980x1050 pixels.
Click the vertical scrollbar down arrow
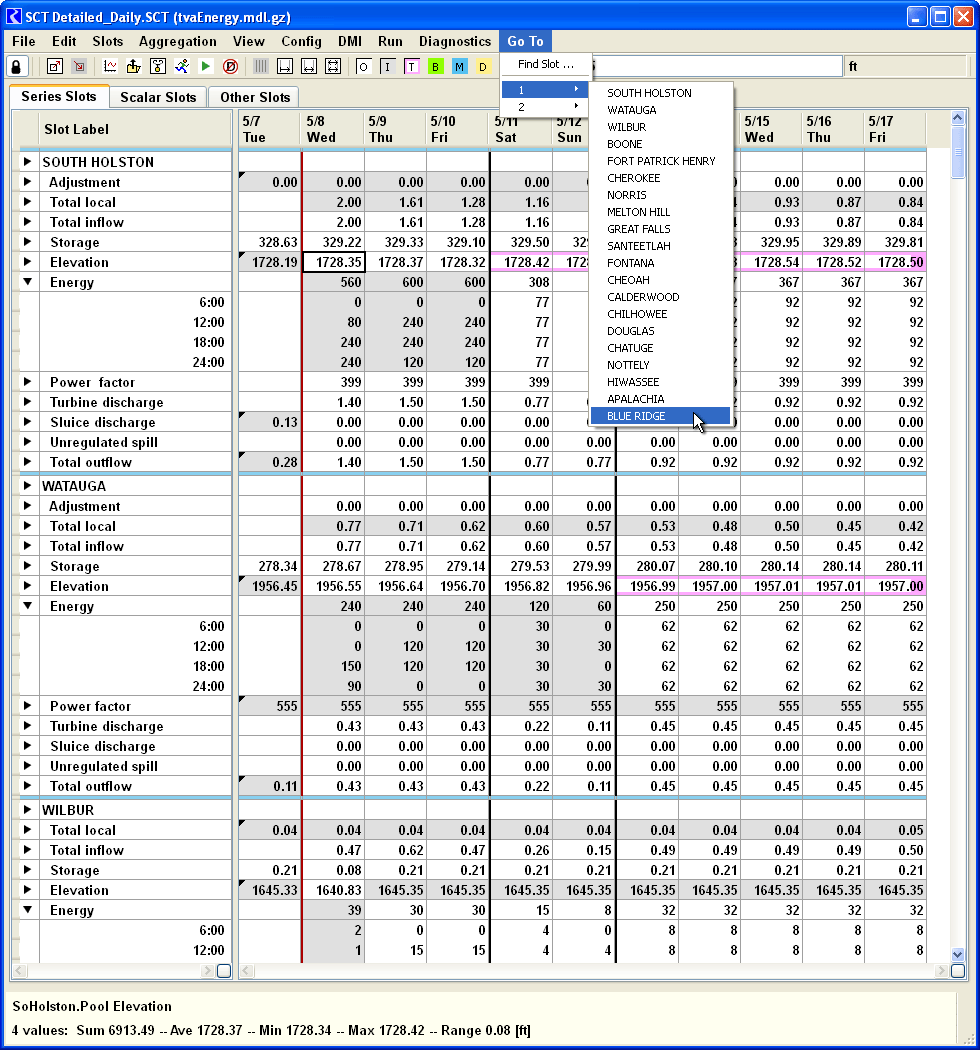(958, 954)
